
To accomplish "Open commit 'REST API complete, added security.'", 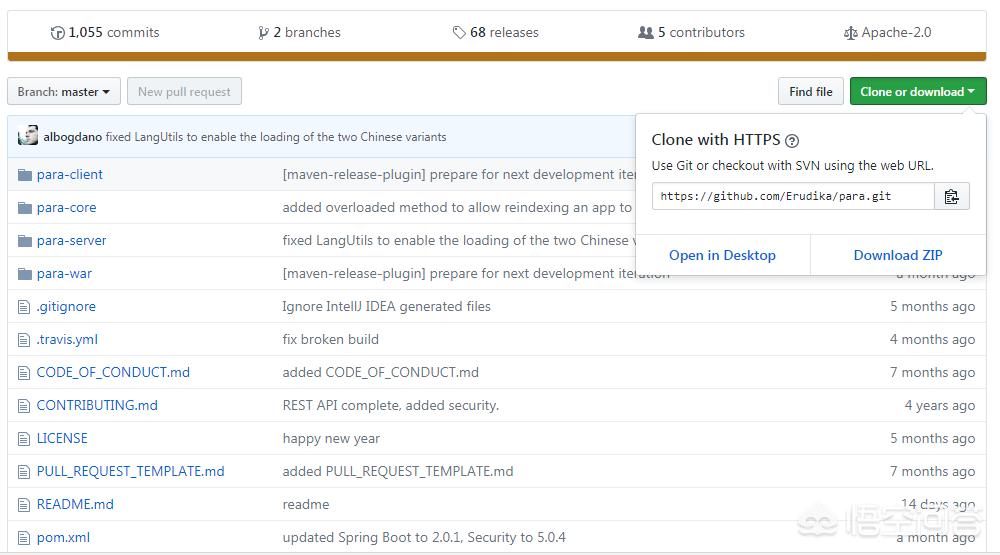I will point(390,406).
